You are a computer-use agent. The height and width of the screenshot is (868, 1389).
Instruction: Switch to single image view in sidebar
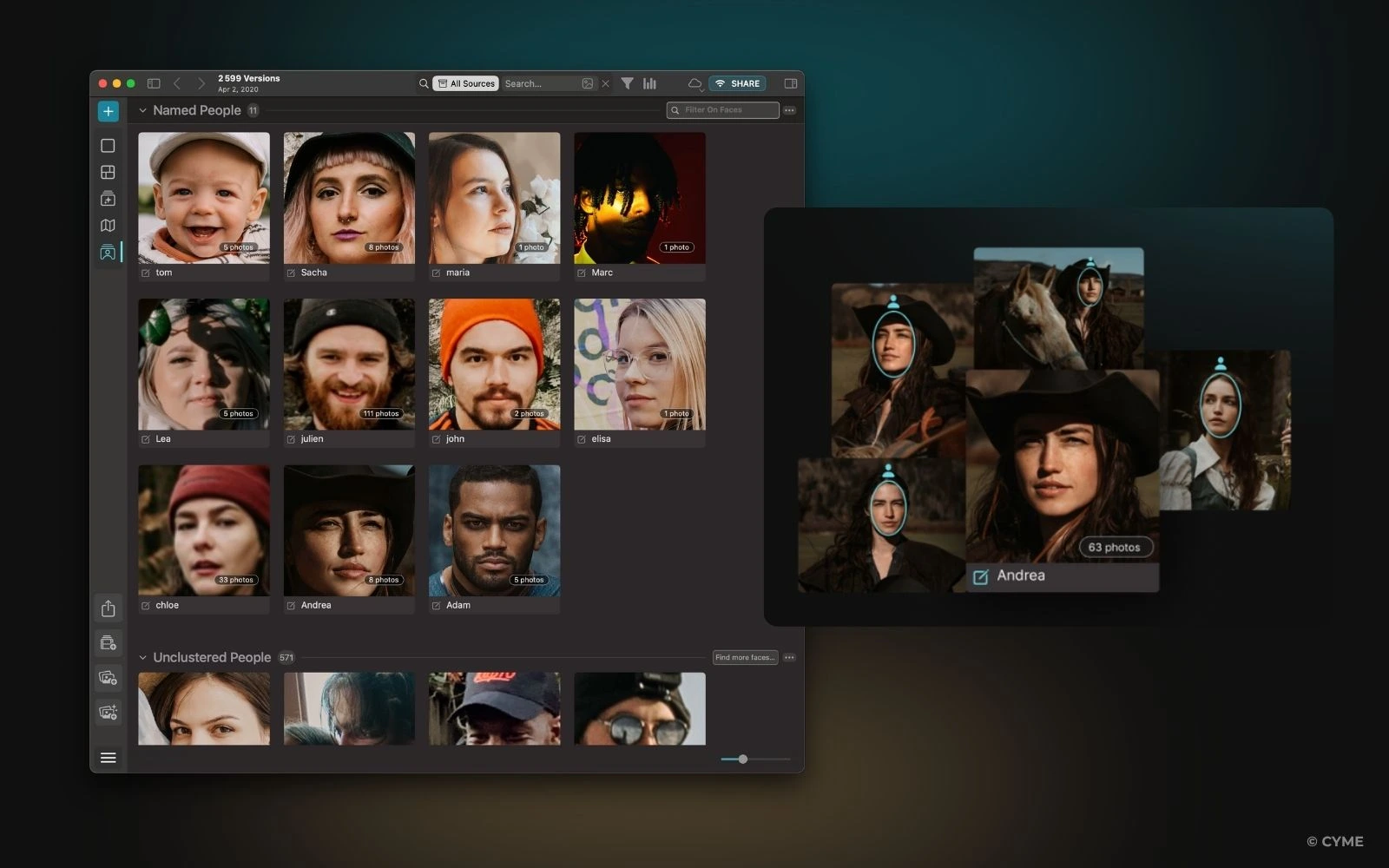[x=108, y=146]
